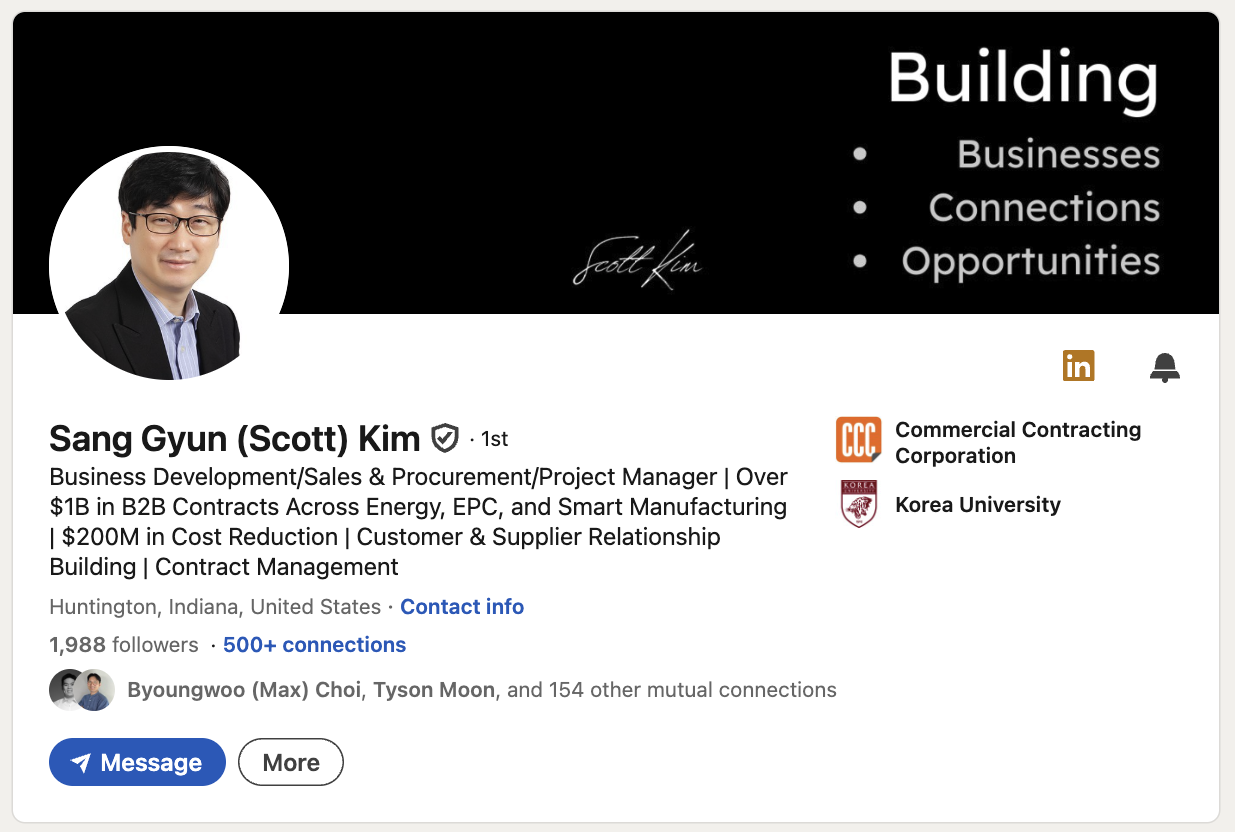This screenshot has height=832, width=1235.
Task: Click 'Businesses' bullet in the banner
Action: 1058,154
